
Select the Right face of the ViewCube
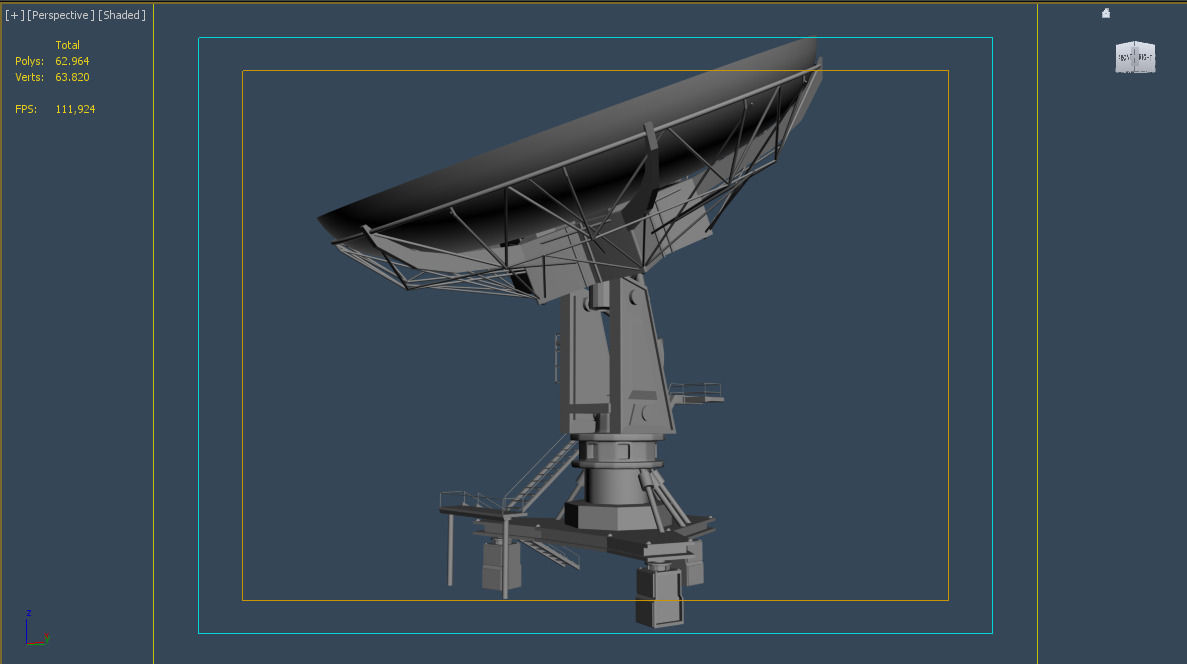tap(1146, 57)
